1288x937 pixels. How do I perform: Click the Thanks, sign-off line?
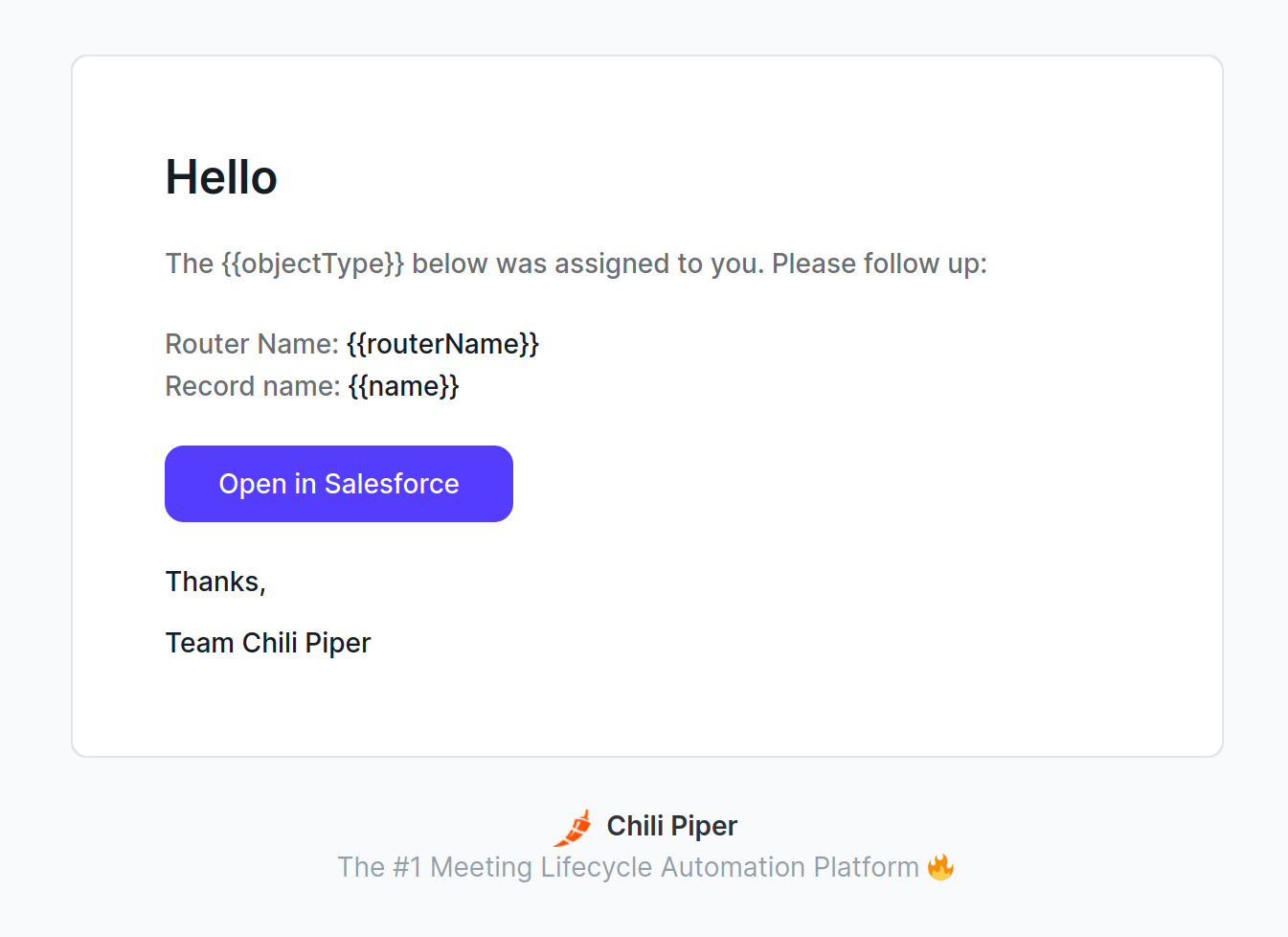(215, 582)
